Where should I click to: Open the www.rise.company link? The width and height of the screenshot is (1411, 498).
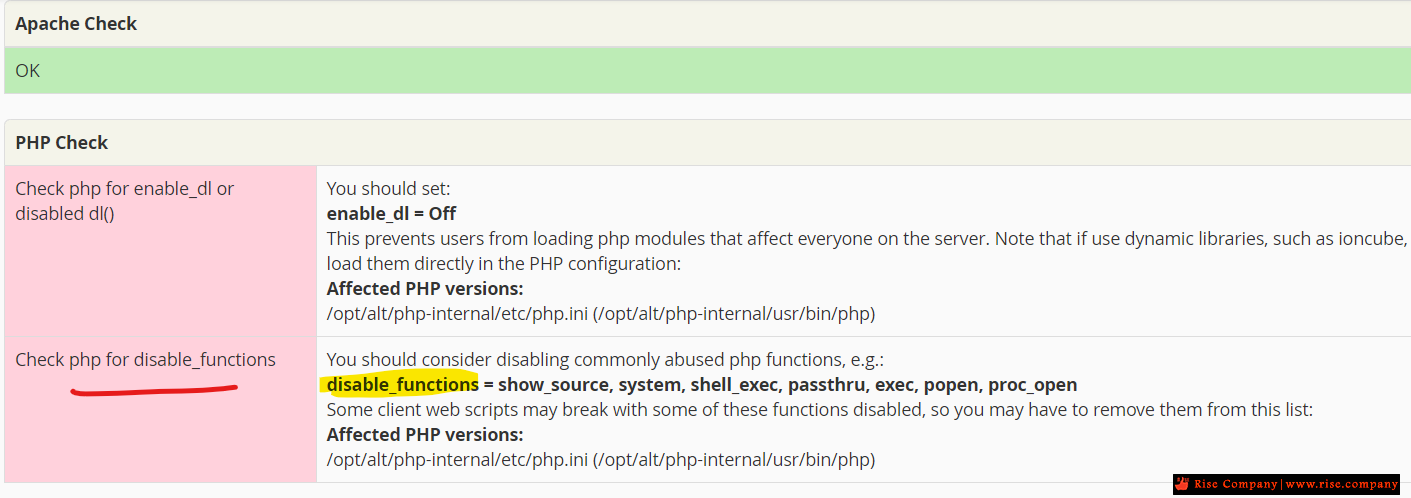1341,484
